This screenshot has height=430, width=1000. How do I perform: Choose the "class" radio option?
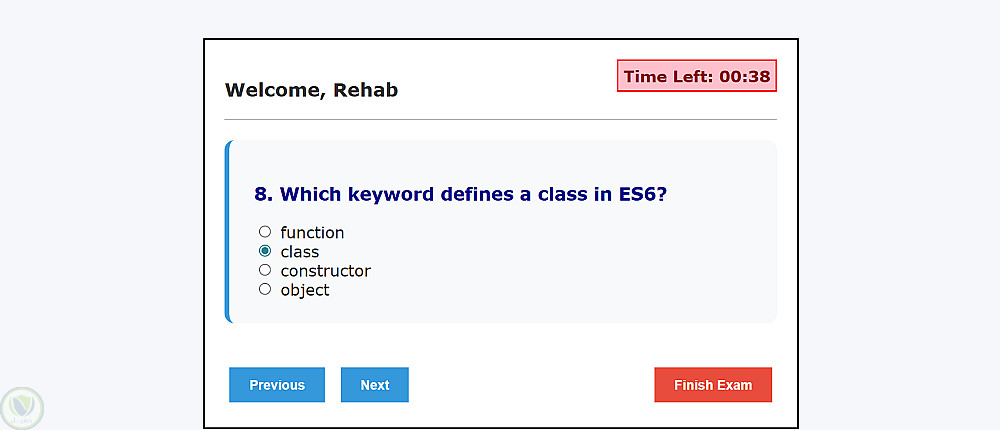pos(265,251)
